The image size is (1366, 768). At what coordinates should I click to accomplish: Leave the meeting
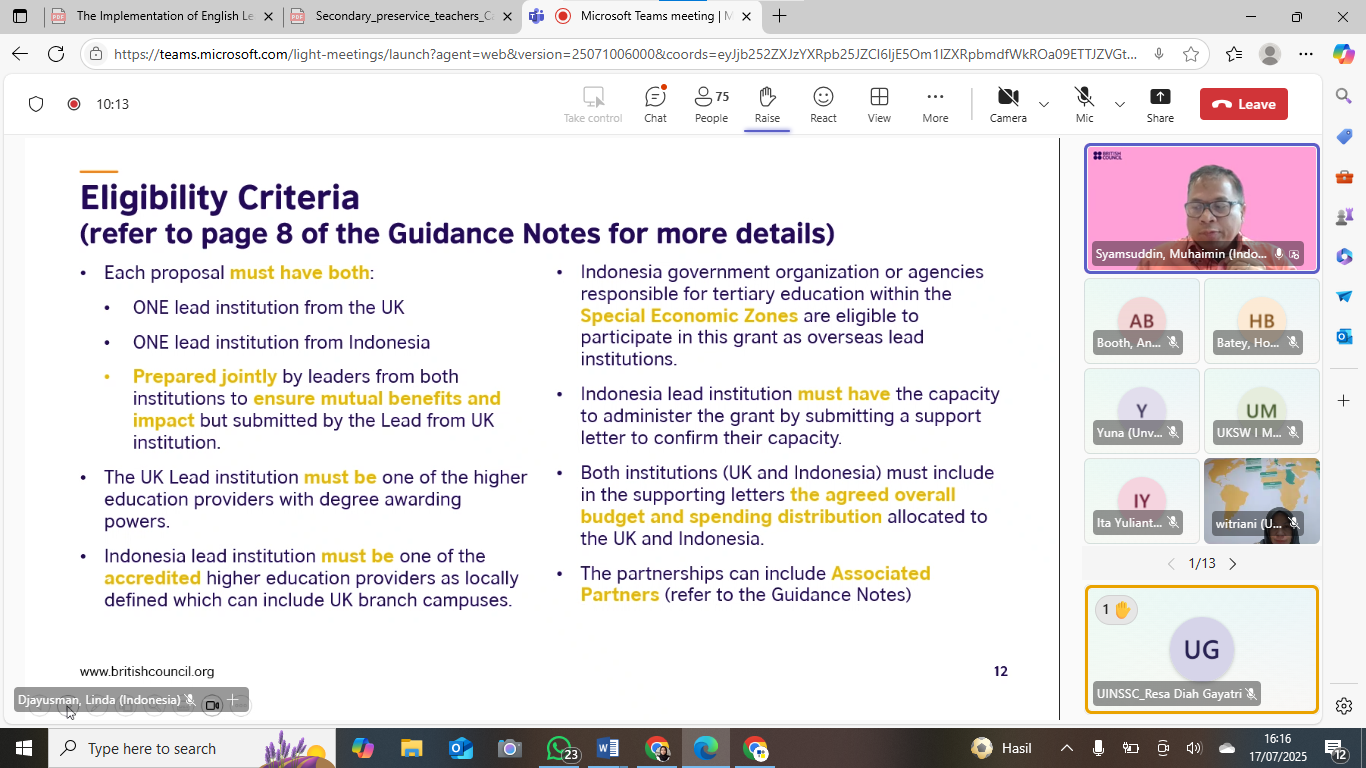coord(1244,104)
